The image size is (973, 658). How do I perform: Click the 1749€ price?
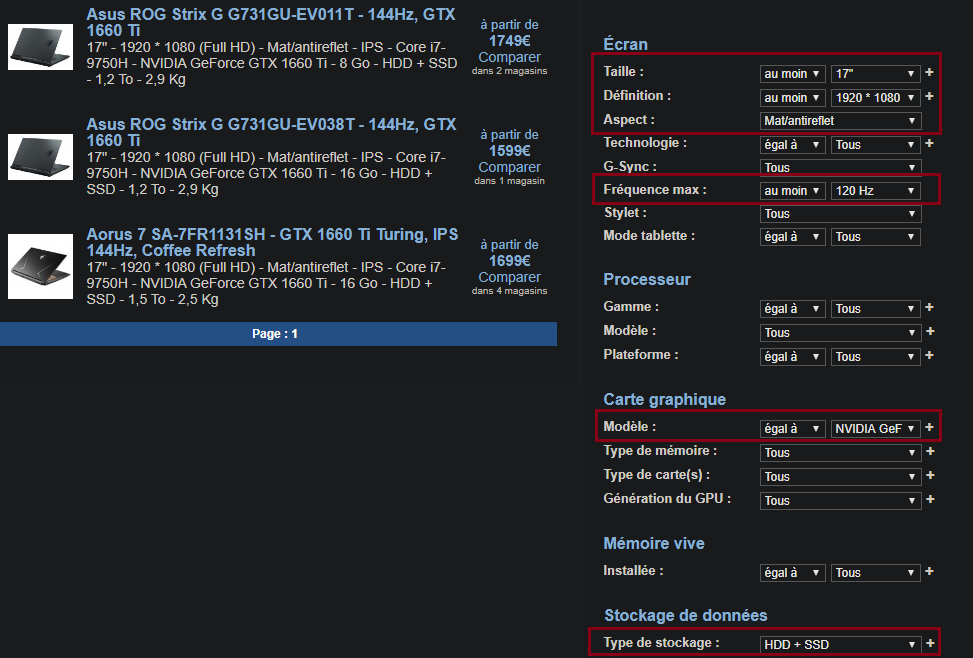click(509, 41)
